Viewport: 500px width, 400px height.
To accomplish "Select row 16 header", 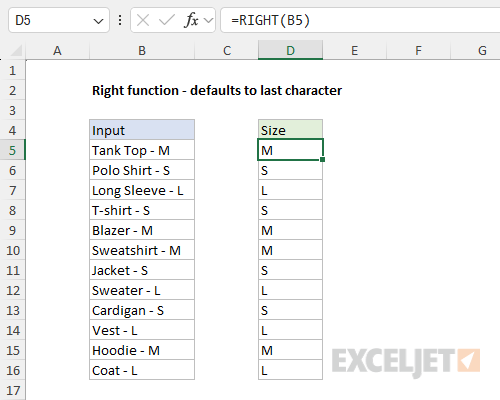I will 13,370.
